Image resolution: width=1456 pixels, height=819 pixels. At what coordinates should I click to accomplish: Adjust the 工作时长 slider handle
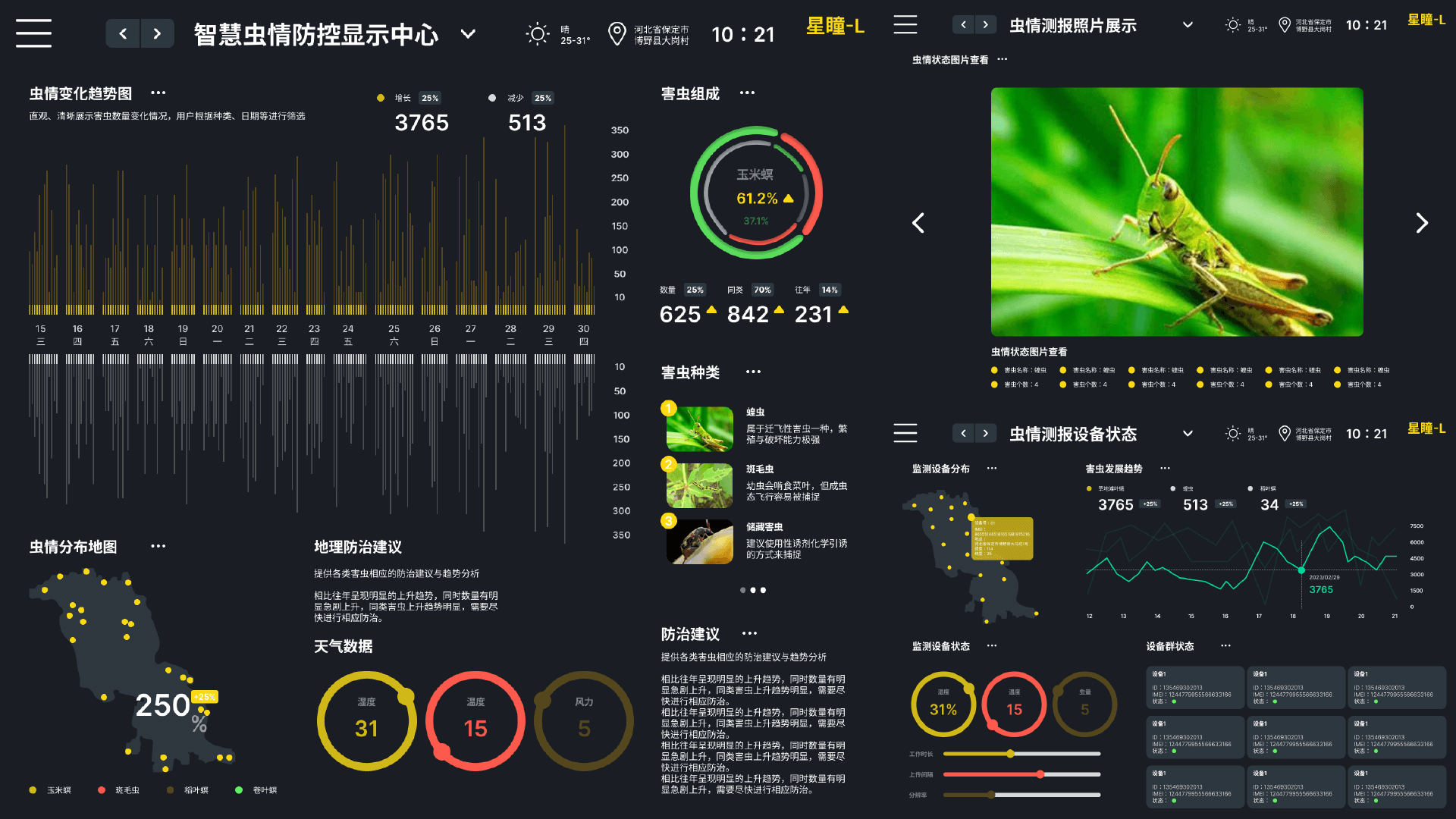pos(1010,754)
